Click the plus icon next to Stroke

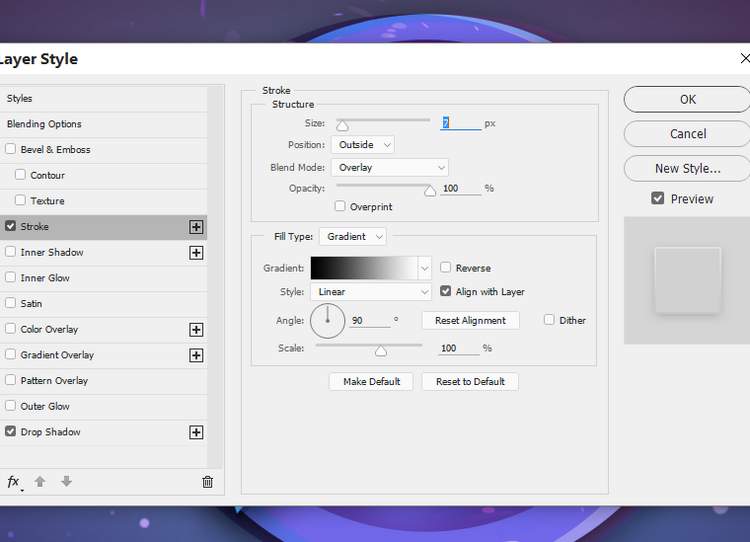[196, 227]
